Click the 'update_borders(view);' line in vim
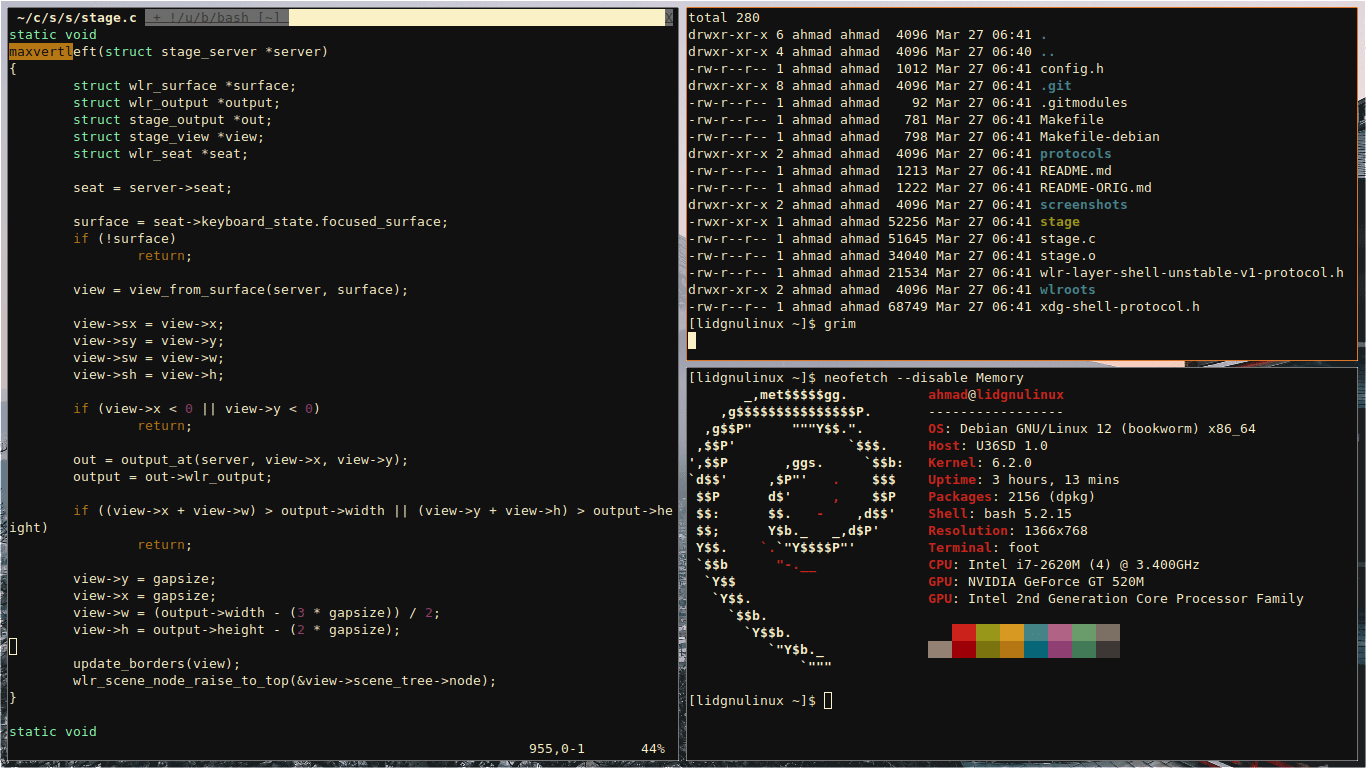The height and width of the screenshot is (768, 1366). tap(157, 663)
